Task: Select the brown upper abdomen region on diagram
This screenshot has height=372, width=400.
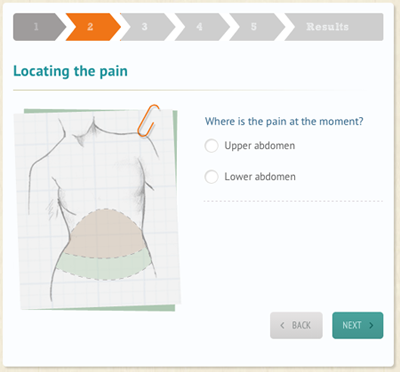Action: [x=103, y=233]
